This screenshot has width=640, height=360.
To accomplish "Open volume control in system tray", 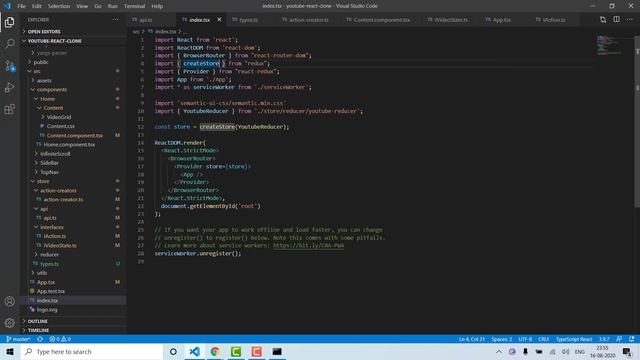I will tap(565, 351).
